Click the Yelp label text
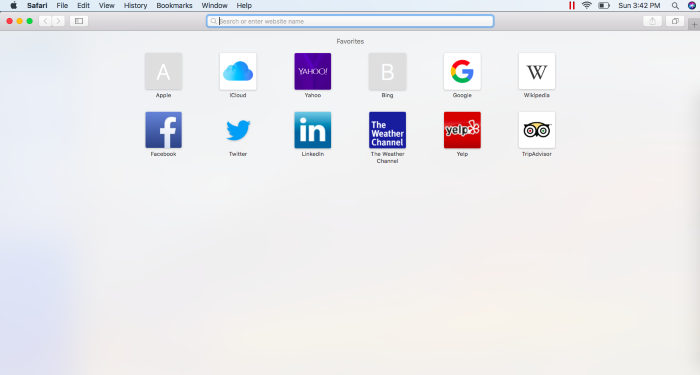 pyautogui.click(x=462, y=154)
